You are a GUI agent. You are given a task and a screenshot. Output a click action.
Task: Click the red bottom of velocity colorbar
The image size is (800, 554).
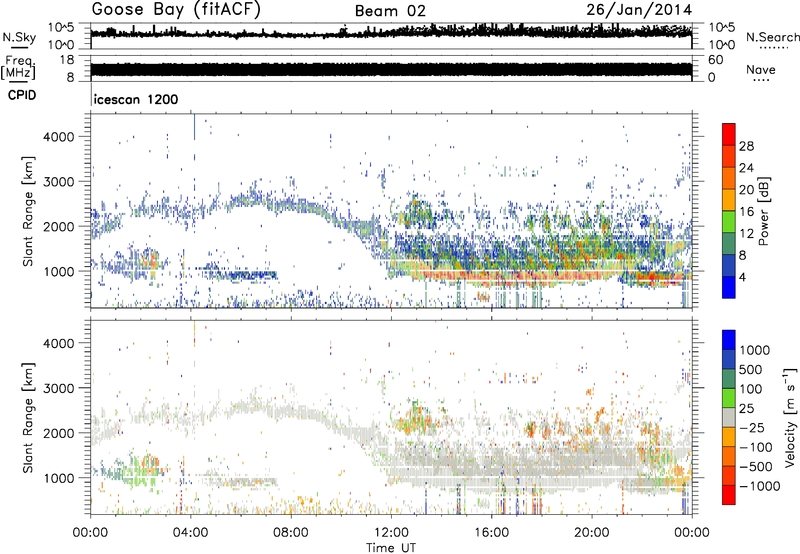click(729, 495)
